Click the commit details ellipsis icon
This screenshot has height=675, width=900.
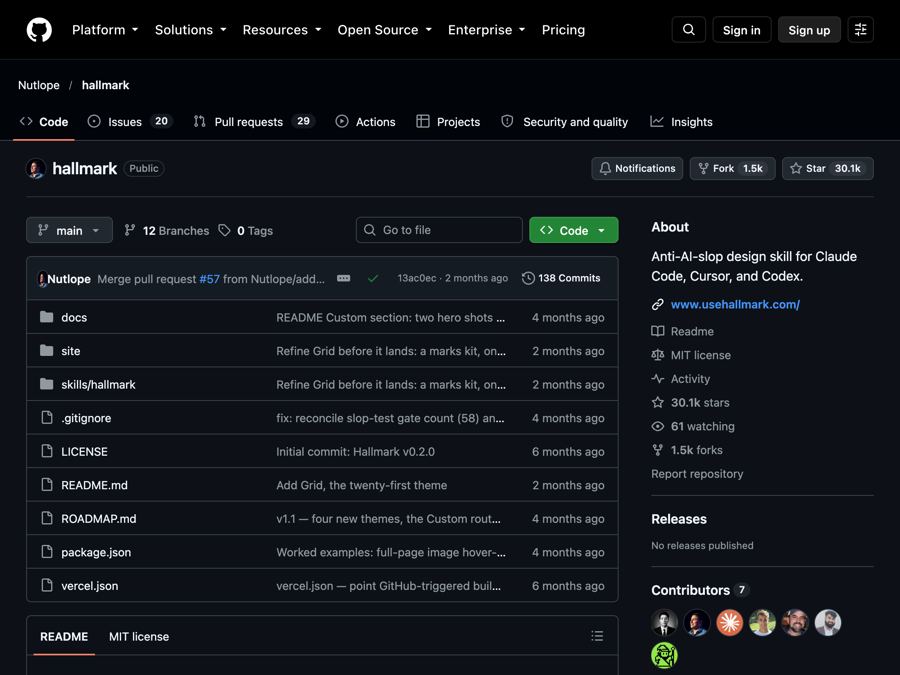coord(344,278)
